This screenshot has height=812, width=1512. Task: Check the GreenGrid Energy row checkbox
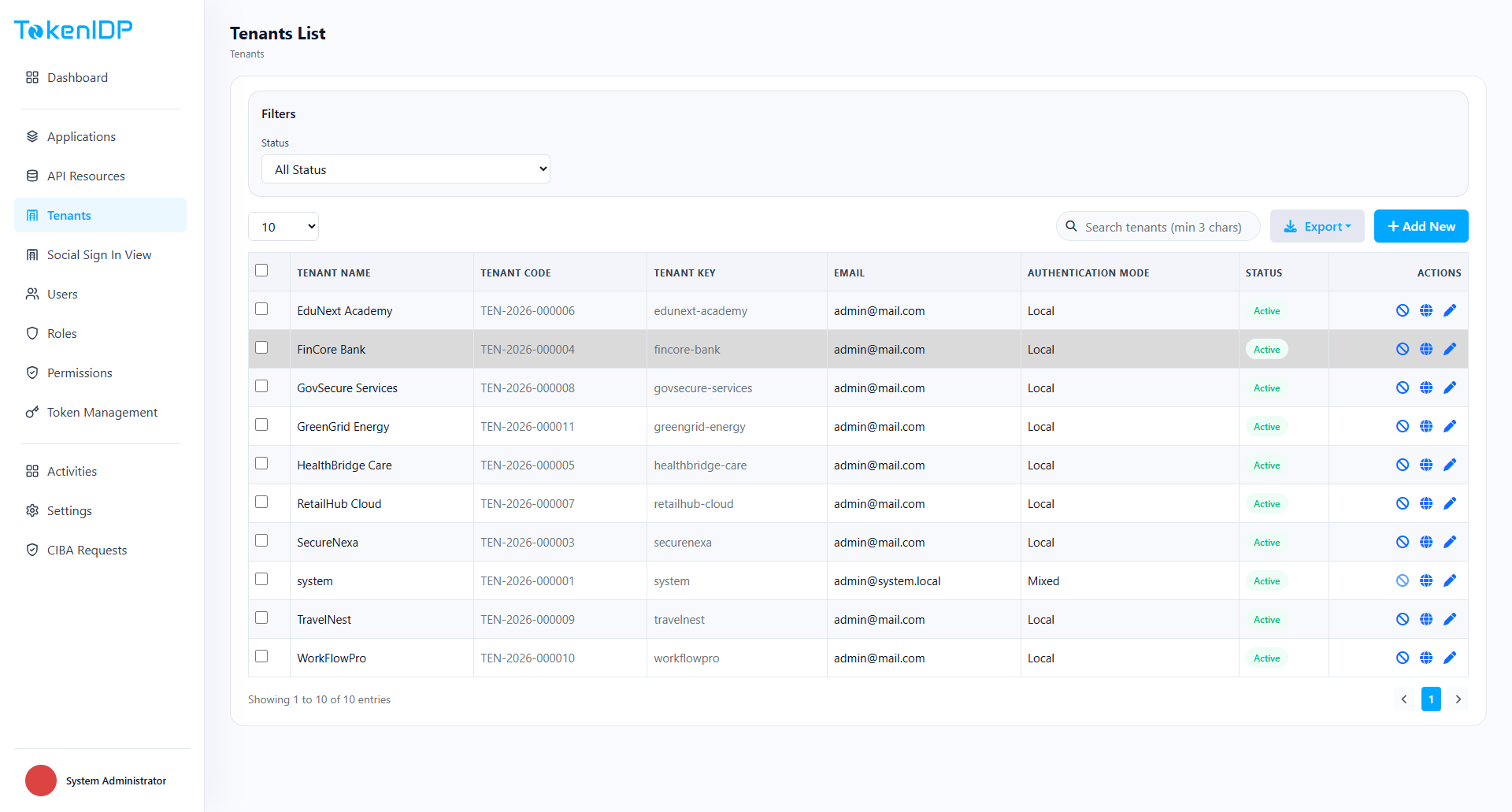pos(261,425)
